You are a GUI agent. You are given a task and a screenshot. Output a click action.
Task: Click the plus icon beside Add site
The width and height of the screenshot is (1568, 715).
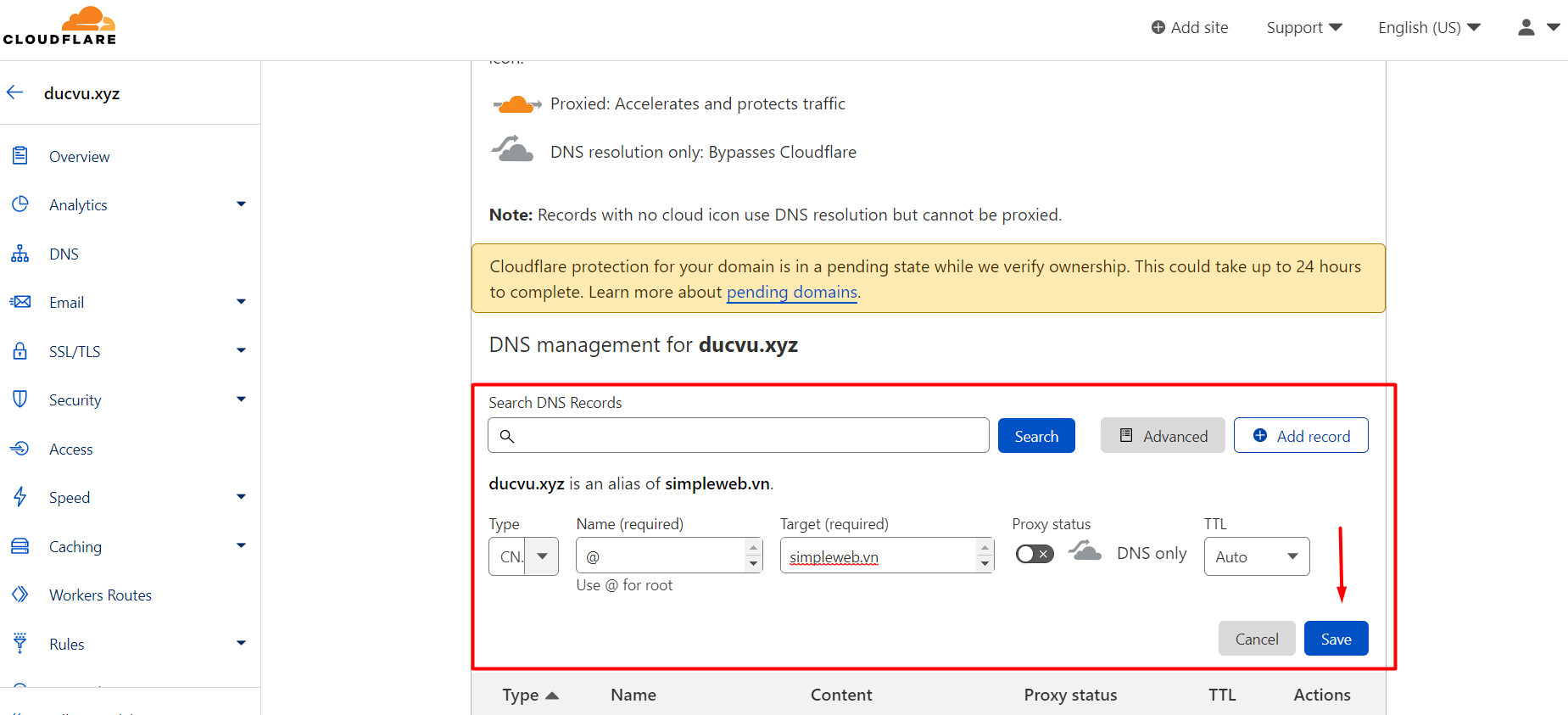(1158, 27)
